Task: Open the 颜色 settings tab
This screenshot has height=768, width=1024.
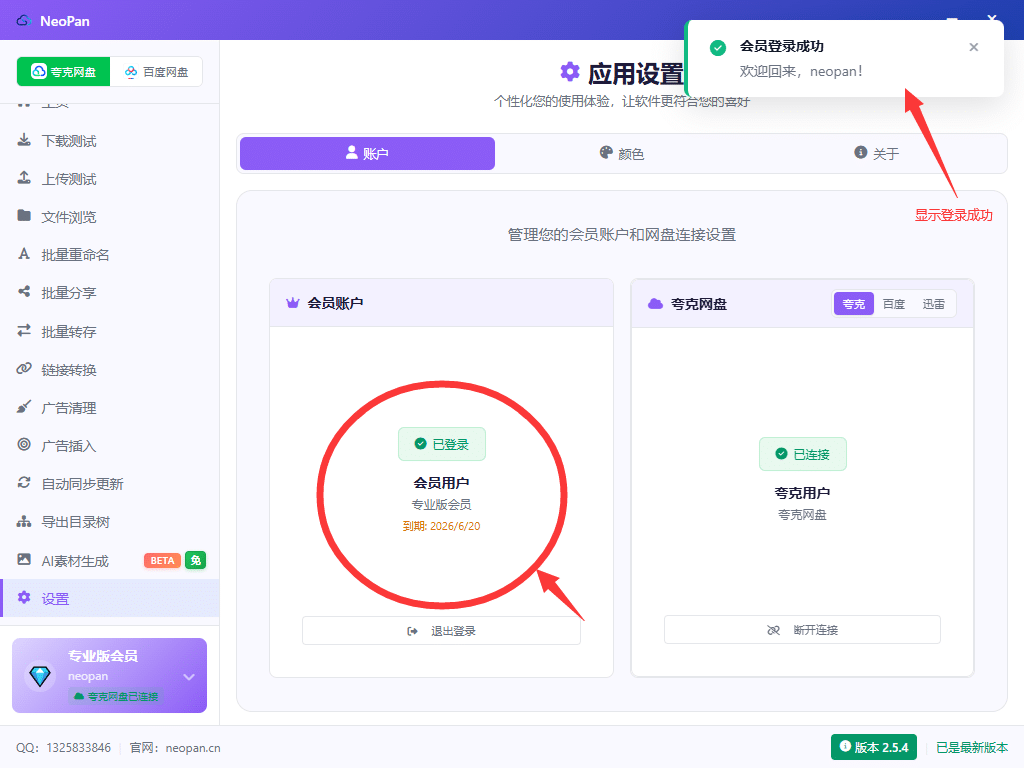Action: coord(621,154)
